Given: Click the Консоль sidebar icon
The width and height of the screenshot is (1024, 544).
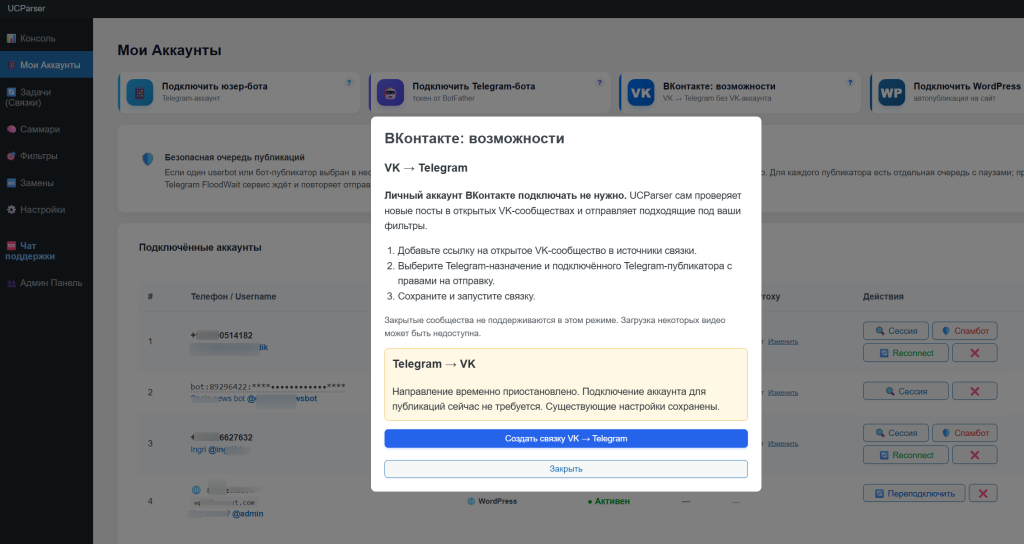Looking at the screenshot, I should (x=11, y=39).
